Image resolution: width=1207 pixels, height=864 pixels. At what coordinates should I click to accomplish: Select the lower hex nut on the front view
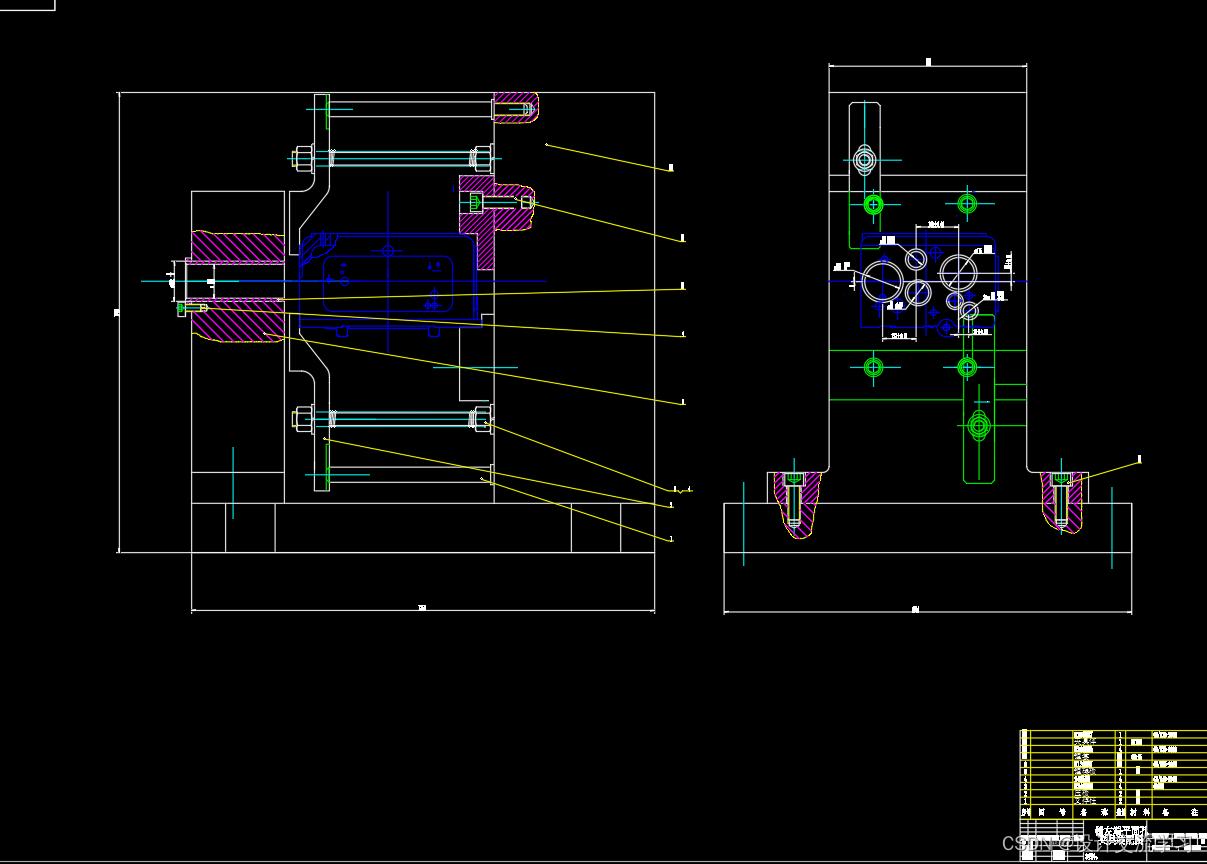303,418
